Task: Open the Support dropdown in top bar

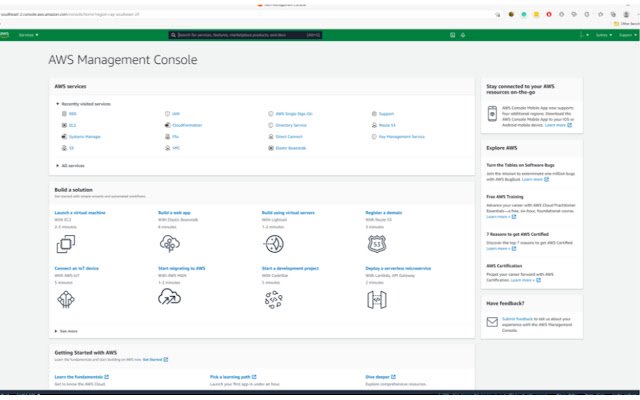Action: [628, 35]
